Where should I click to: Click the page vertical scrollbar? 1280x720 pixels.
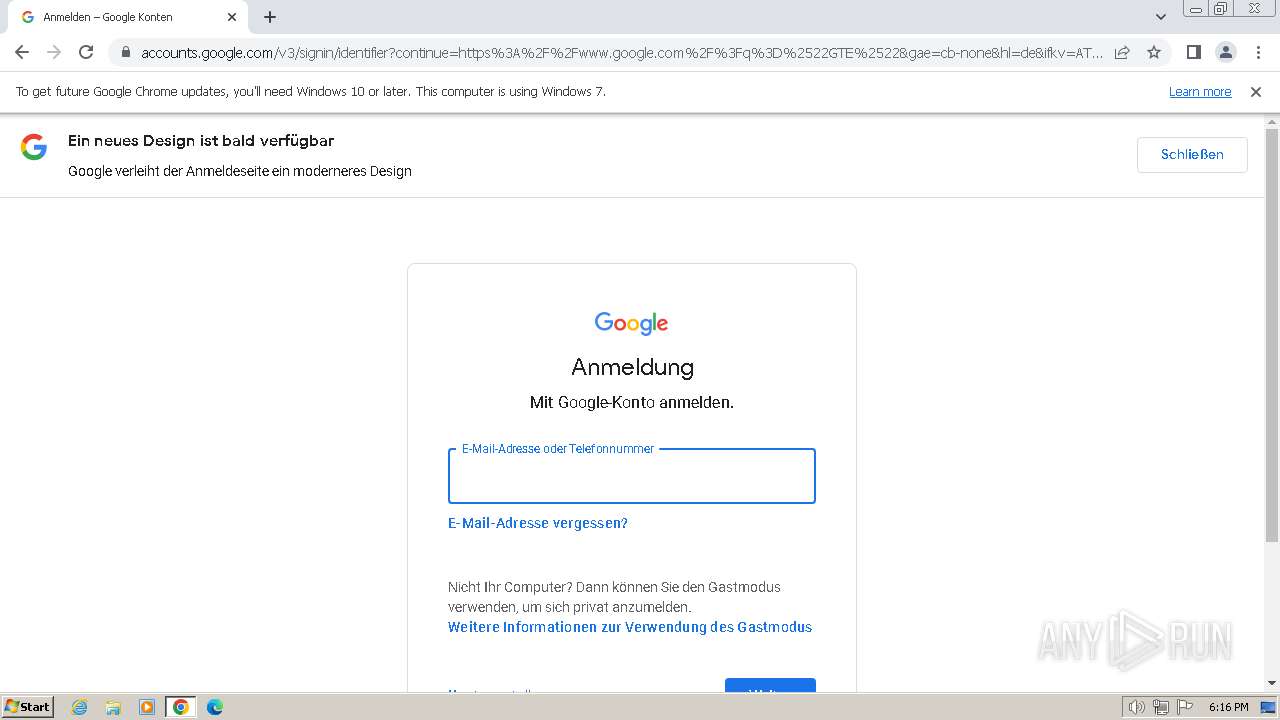pos(1272,336)
